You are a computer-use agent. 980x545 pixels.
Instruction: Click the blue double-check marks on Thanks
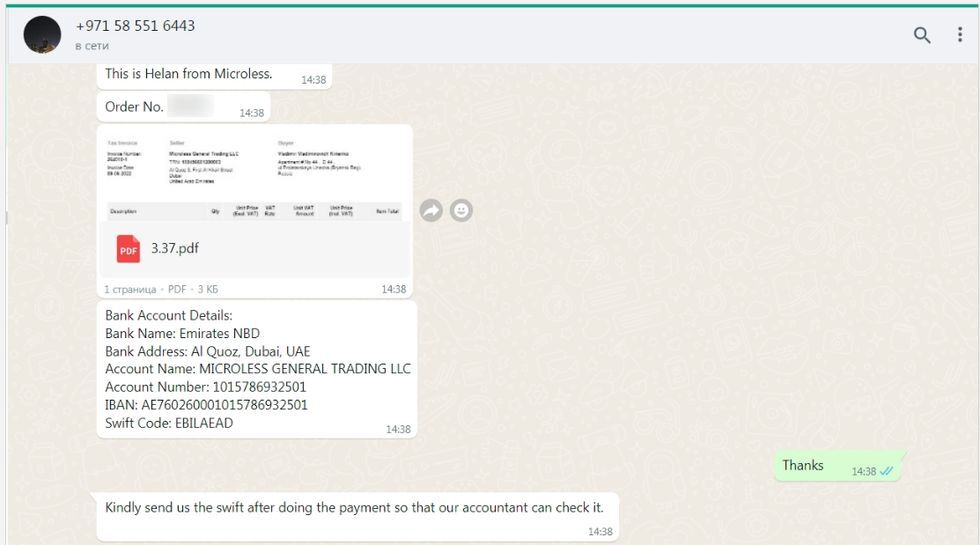coord(886,471)
